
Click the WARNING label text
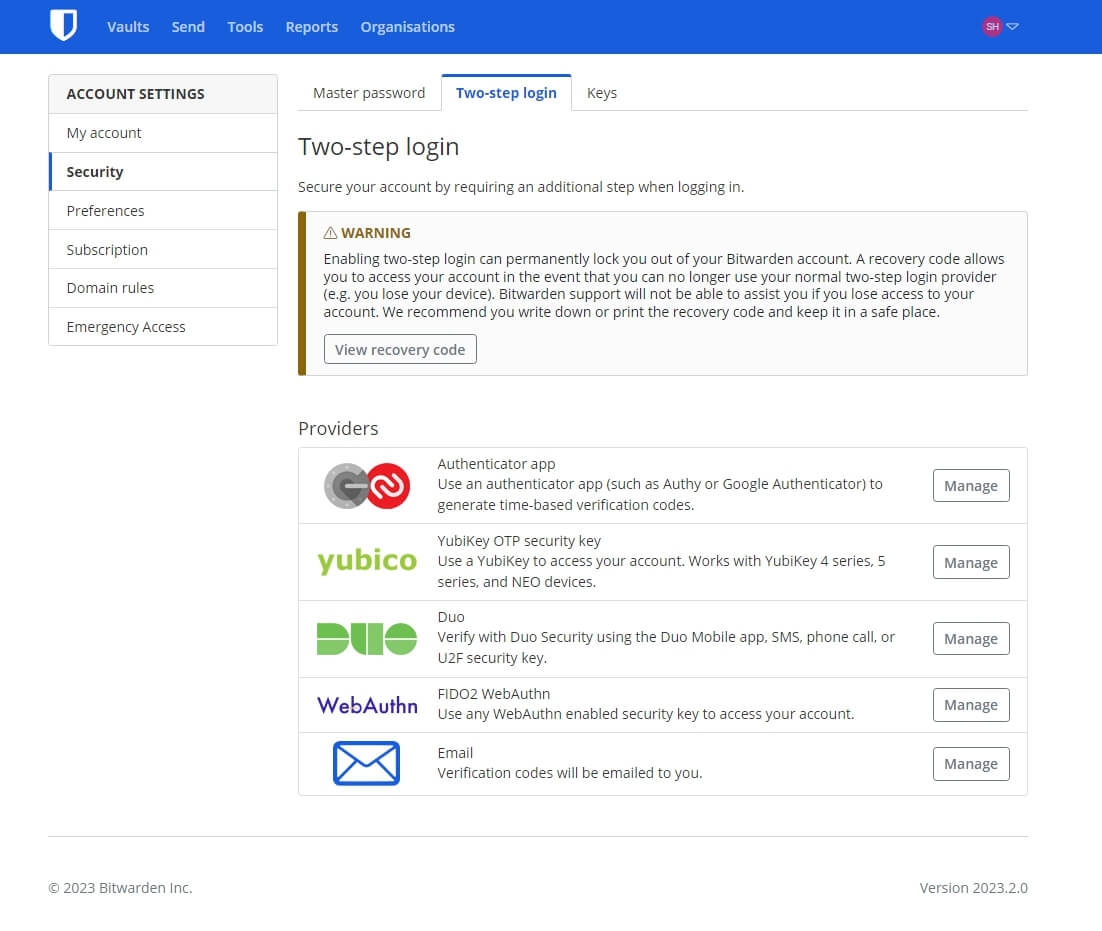coord(376,233)
